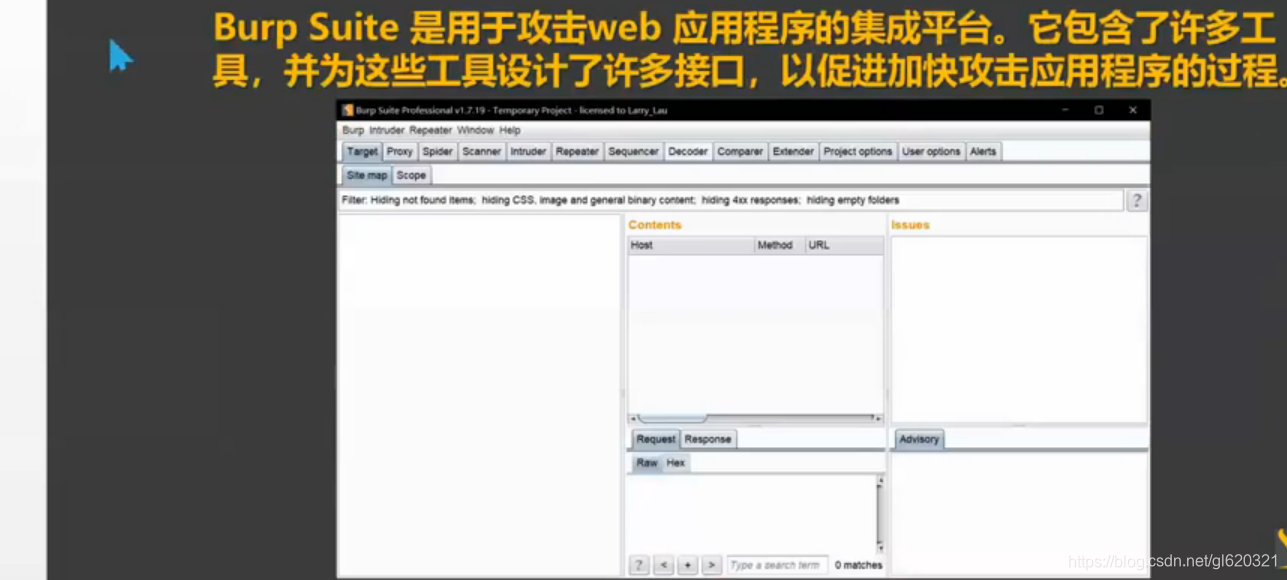Open the Burp menu
The width and height of the screenshot is (1287, 580).
pyautogui.click(x=353, y=130)
